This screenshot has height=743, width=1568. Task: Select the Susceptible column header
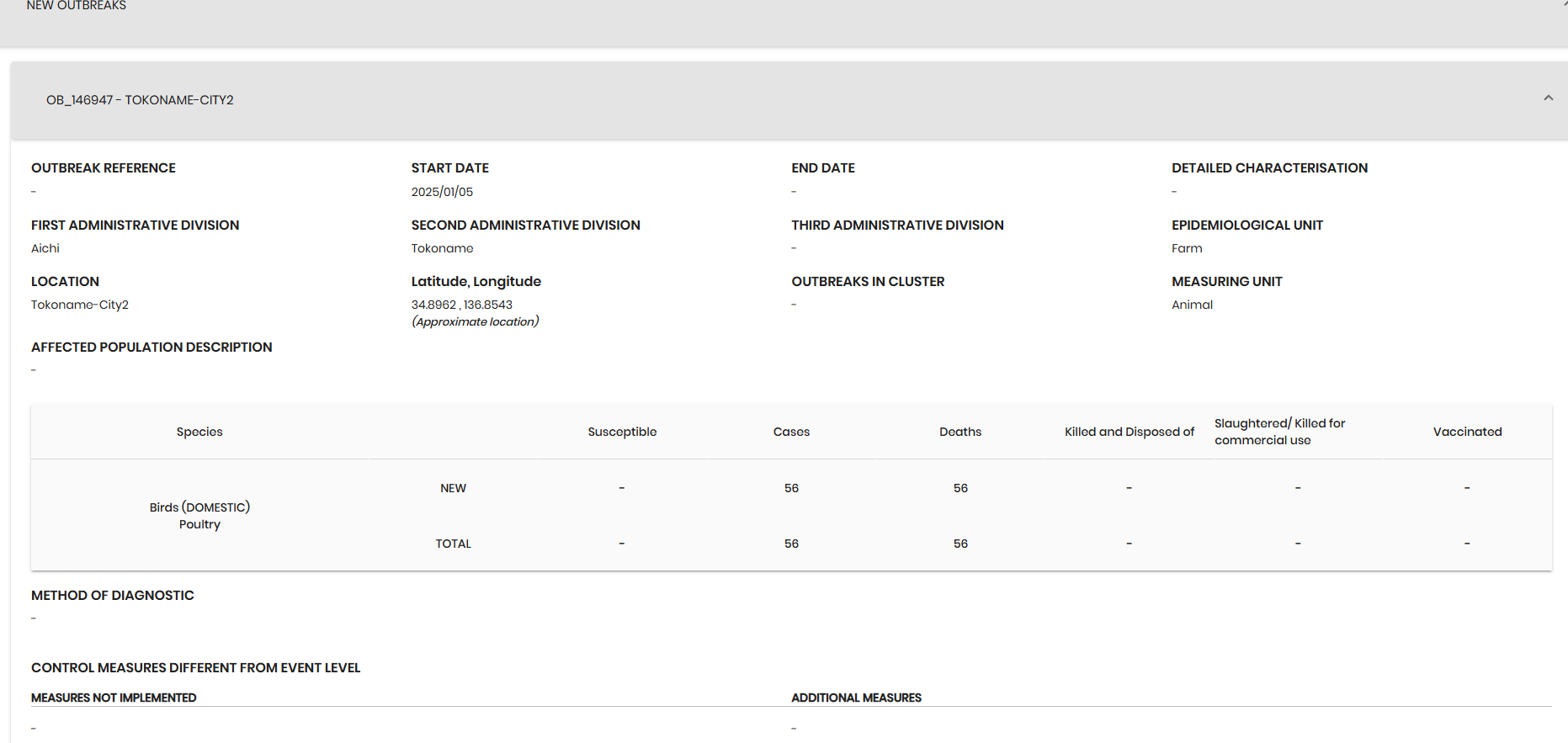tap(622, 432)
